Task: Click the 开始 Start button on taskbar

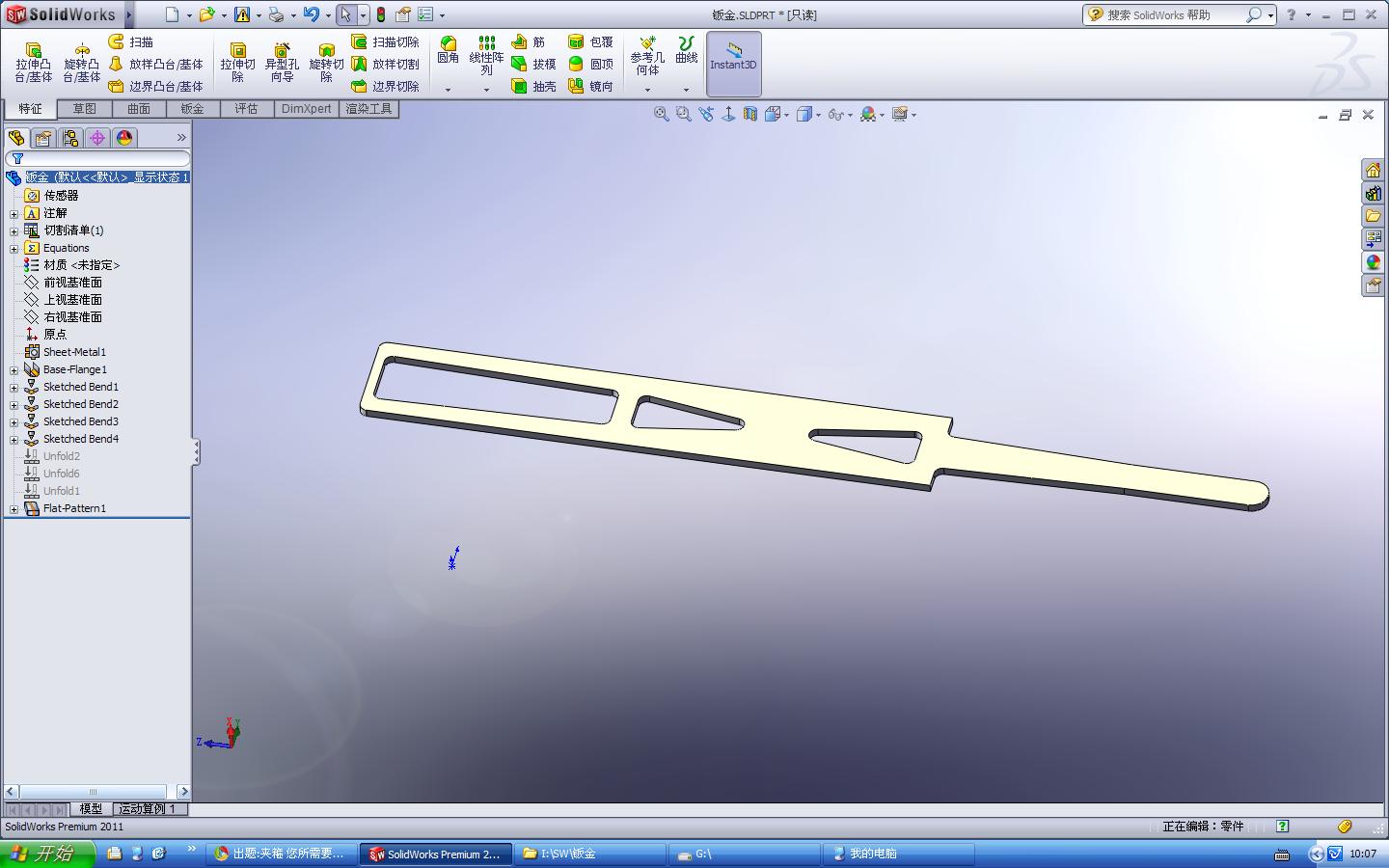Action: click(x=47, y=854)
